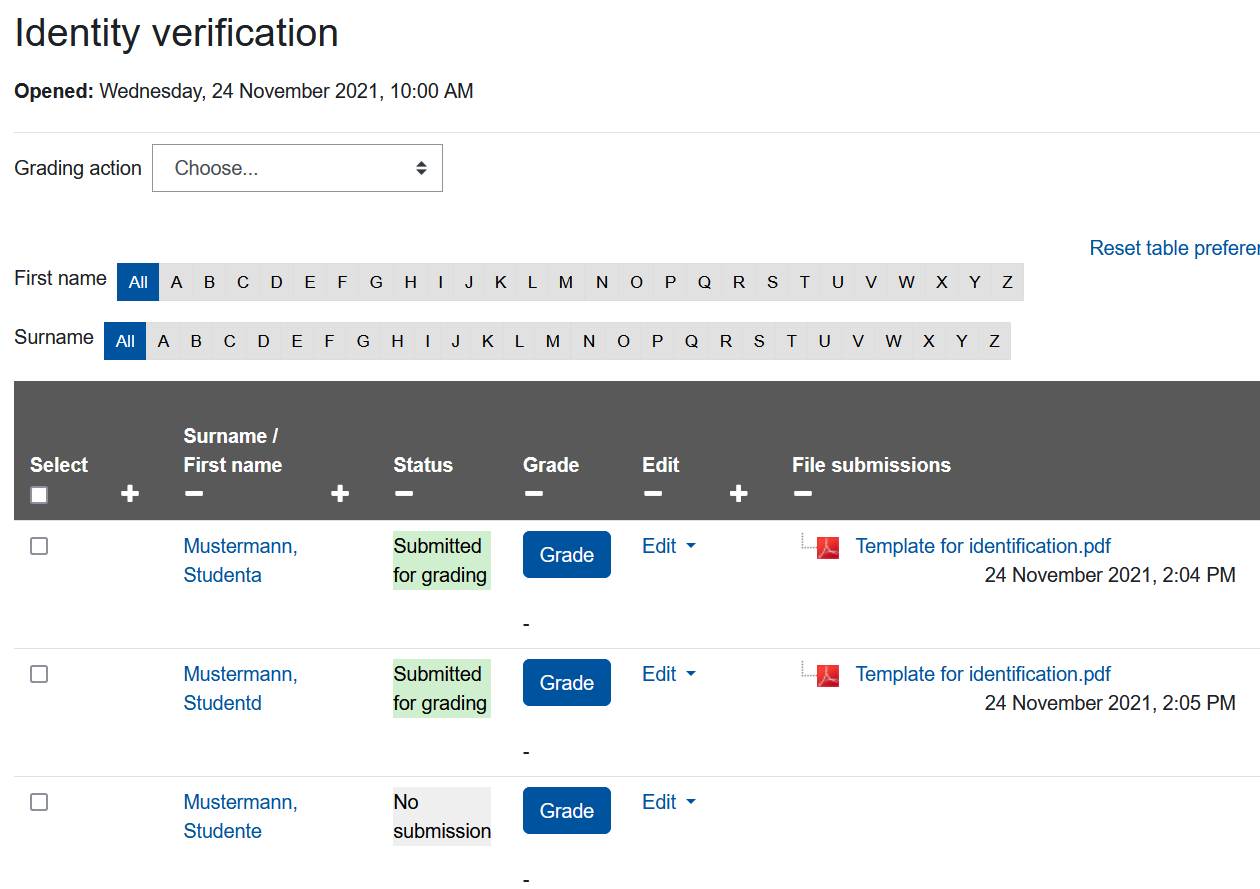Screen dimensions: 1260x889
Task: Collapse the Grade column using minus icon
Action: pyautogui.click(x=533, y=494)
